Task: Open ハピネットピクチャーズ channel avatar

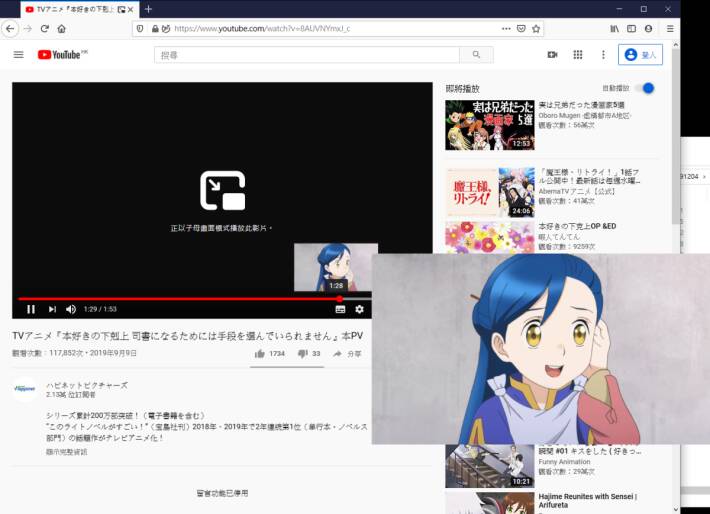Action: point(25,389)
